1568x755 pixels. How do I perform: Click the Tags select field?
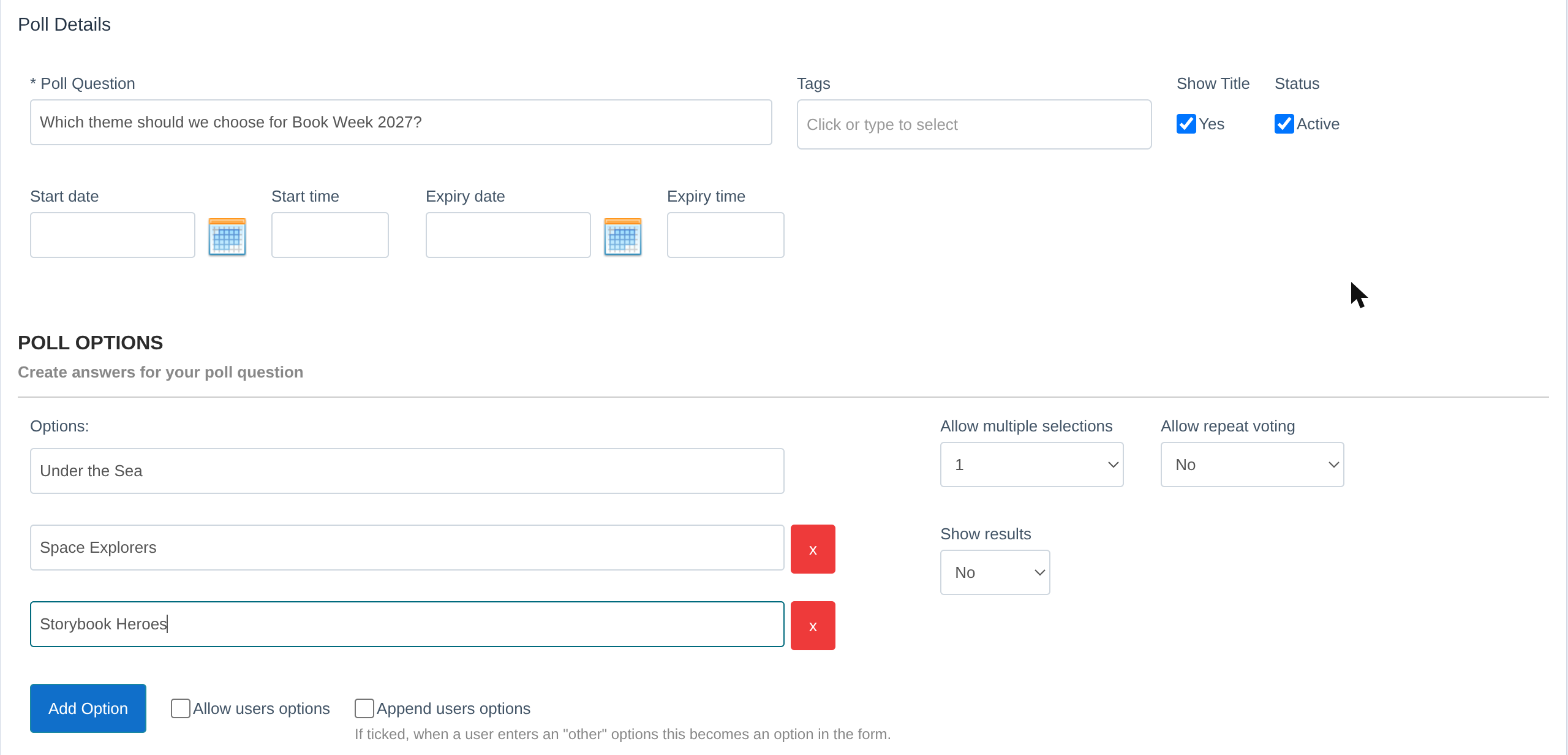pos(974,124)
